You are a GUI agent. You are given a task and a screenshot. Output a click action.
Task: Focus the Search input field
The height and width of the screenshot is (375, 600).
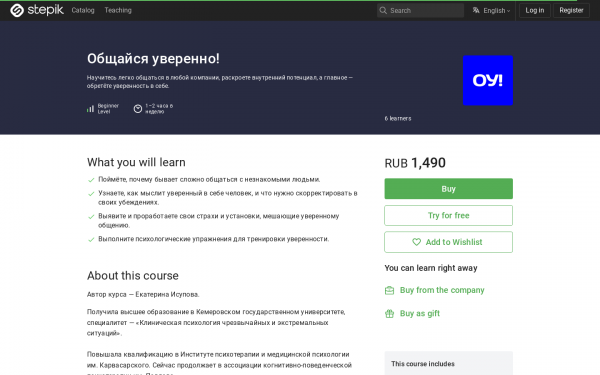pyautogui.click(x=420, y=10)
